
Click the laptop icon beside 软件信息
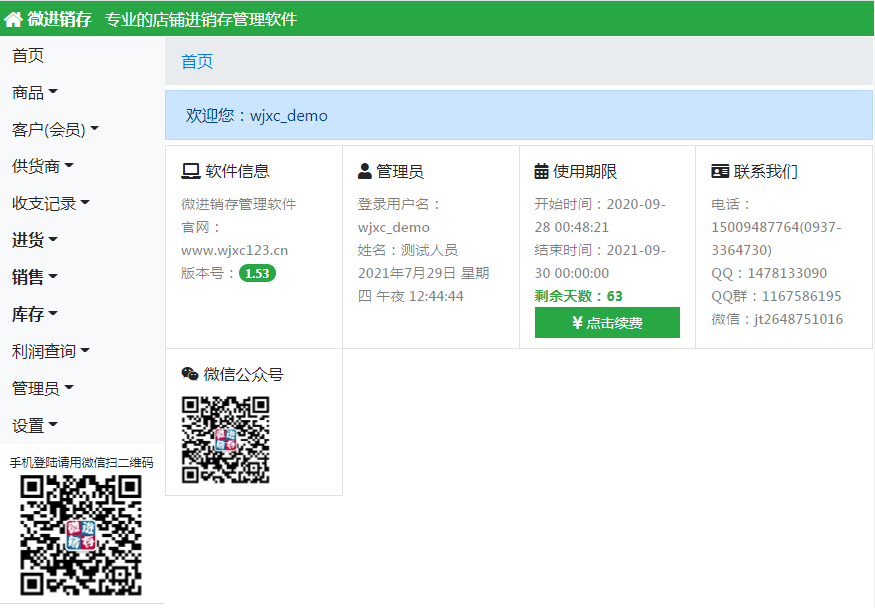pyautogui.click(x=191, y=171)
